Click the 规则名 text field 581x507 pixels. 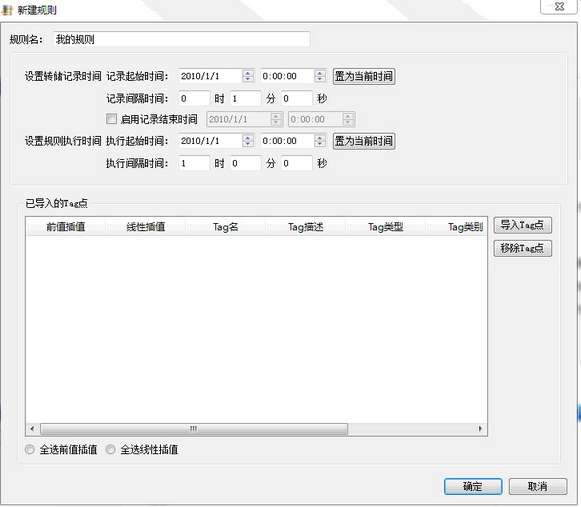[x=182, y=39]
